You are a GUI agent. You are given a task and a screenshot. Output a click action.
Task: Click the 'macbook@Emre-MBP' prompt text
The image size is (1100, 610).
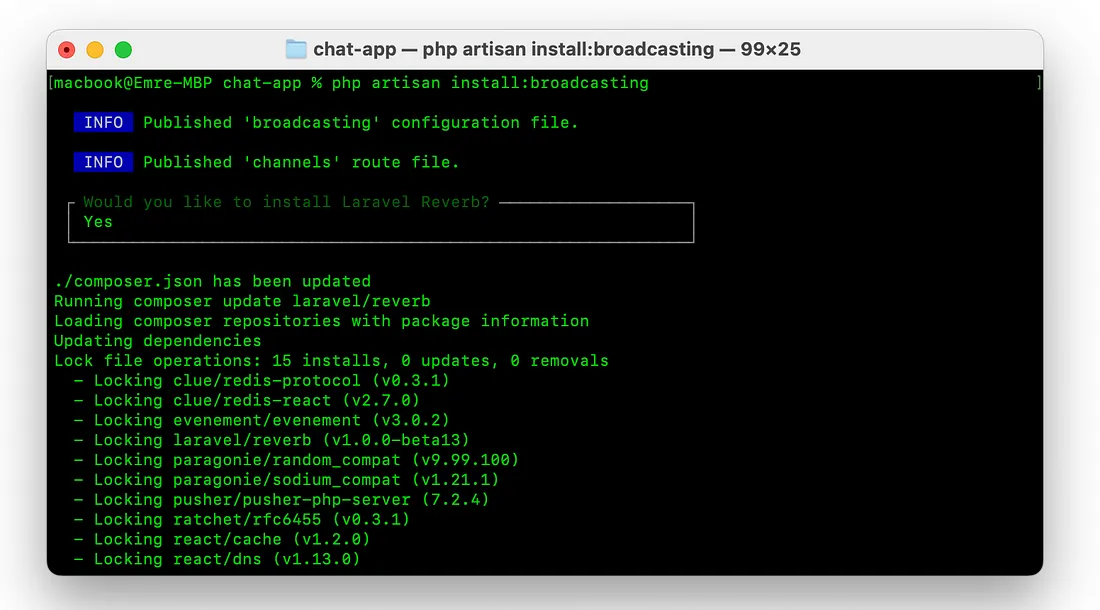click(x=133, y=83)
